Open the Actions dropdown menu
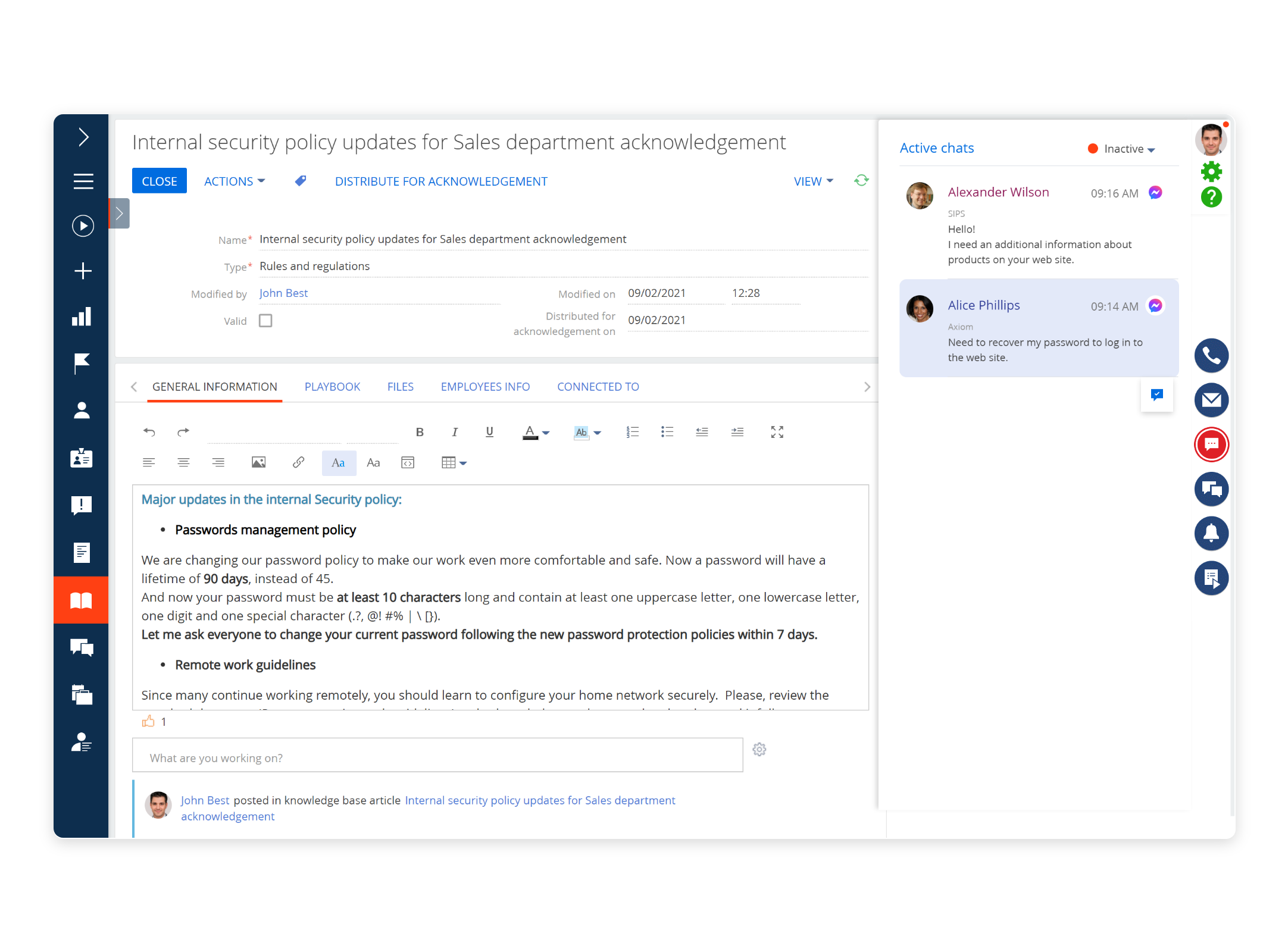This screenshot has width=1288, height=952. coord(235,181)
